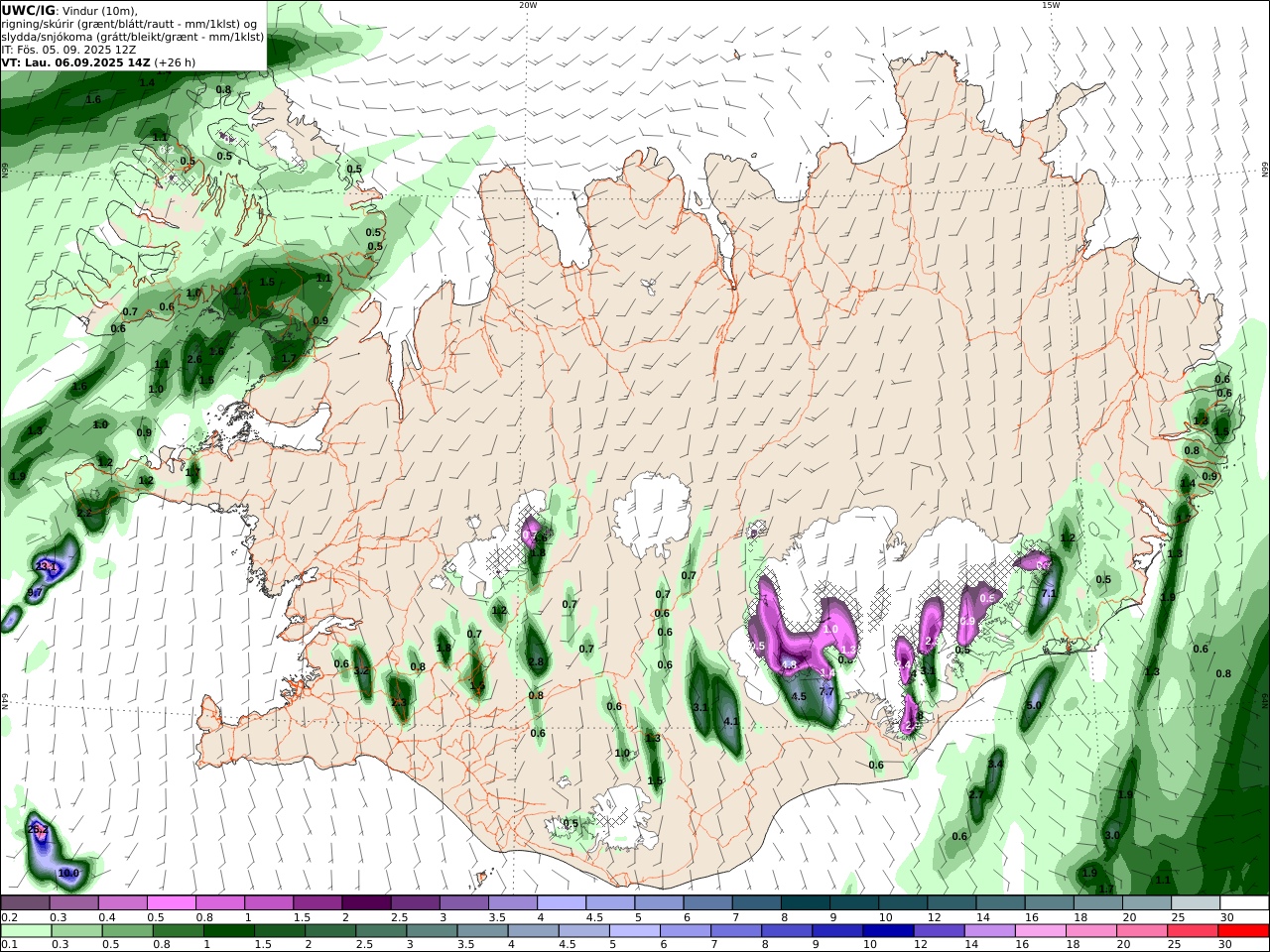1270x952 pixels.
Task: Click the "10.0" precipitation value offshore southwest
Action: [68, 873]
